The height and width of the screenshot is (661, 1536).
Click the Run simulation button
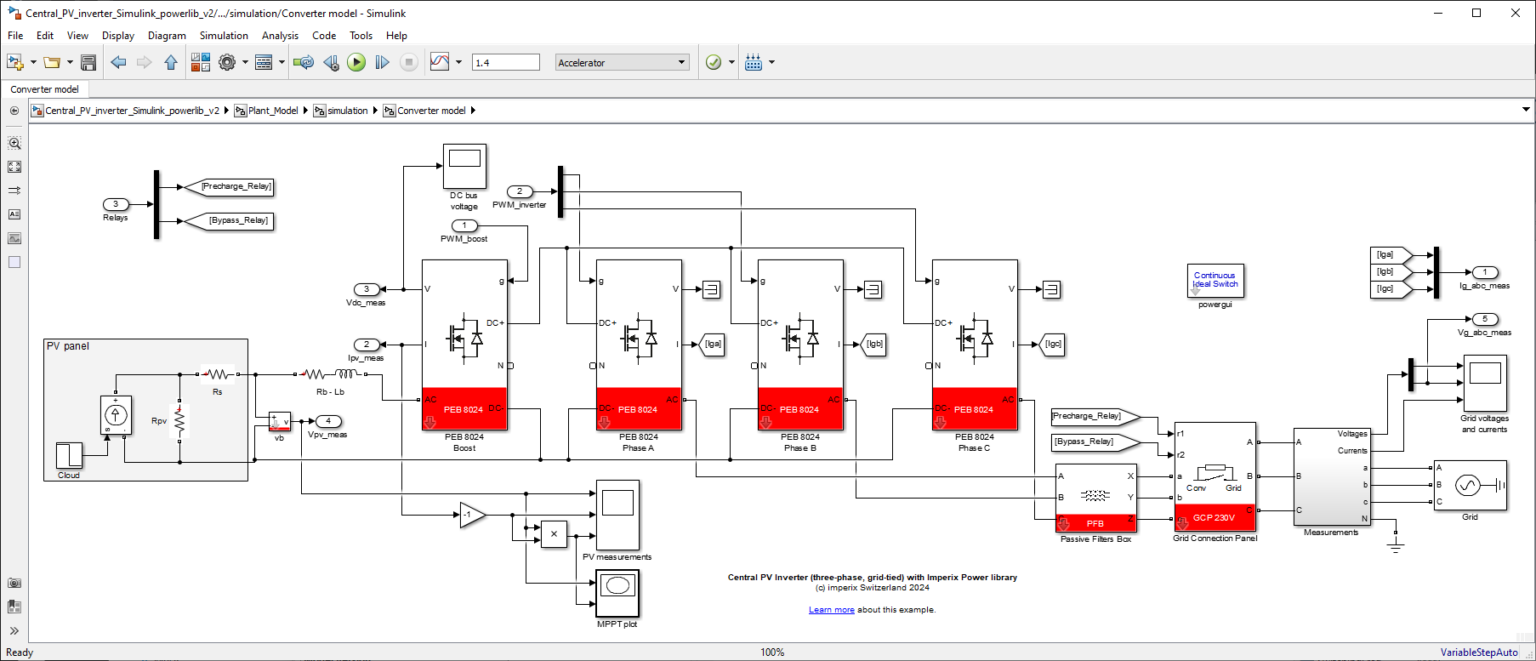click(x=357, y=61)
